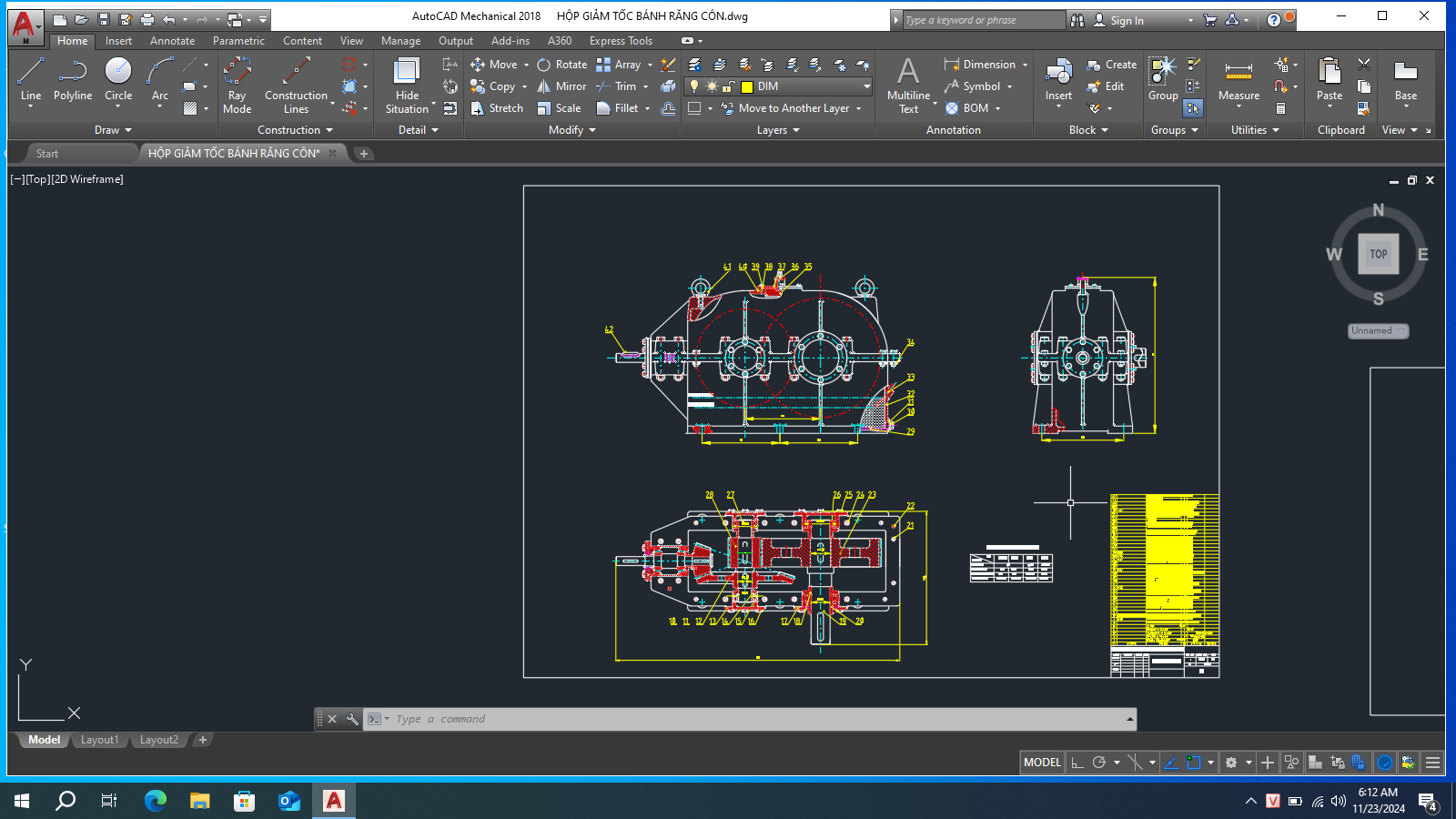
Task: Expand the DIM layer dropdown
Action: 866,86
